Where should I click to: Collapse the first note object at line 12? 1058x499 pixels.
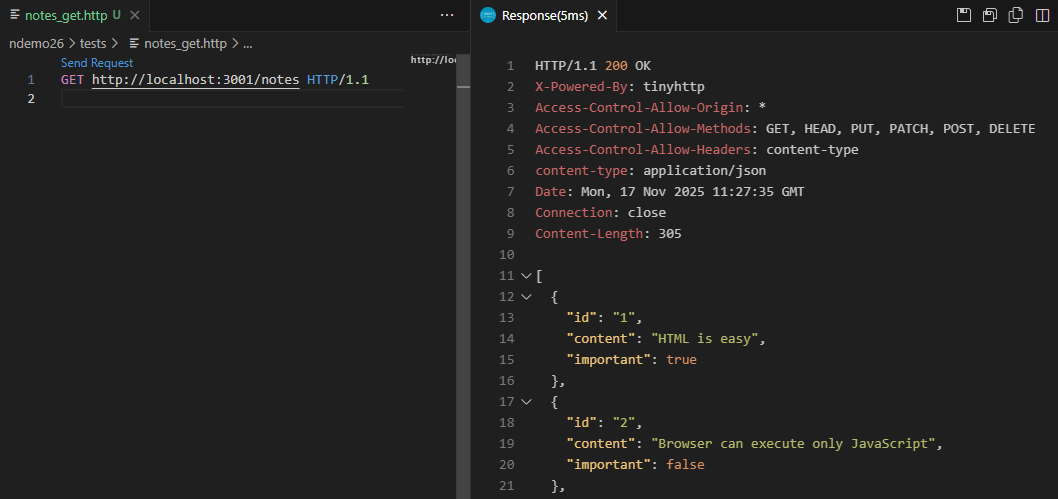point(526,297)
